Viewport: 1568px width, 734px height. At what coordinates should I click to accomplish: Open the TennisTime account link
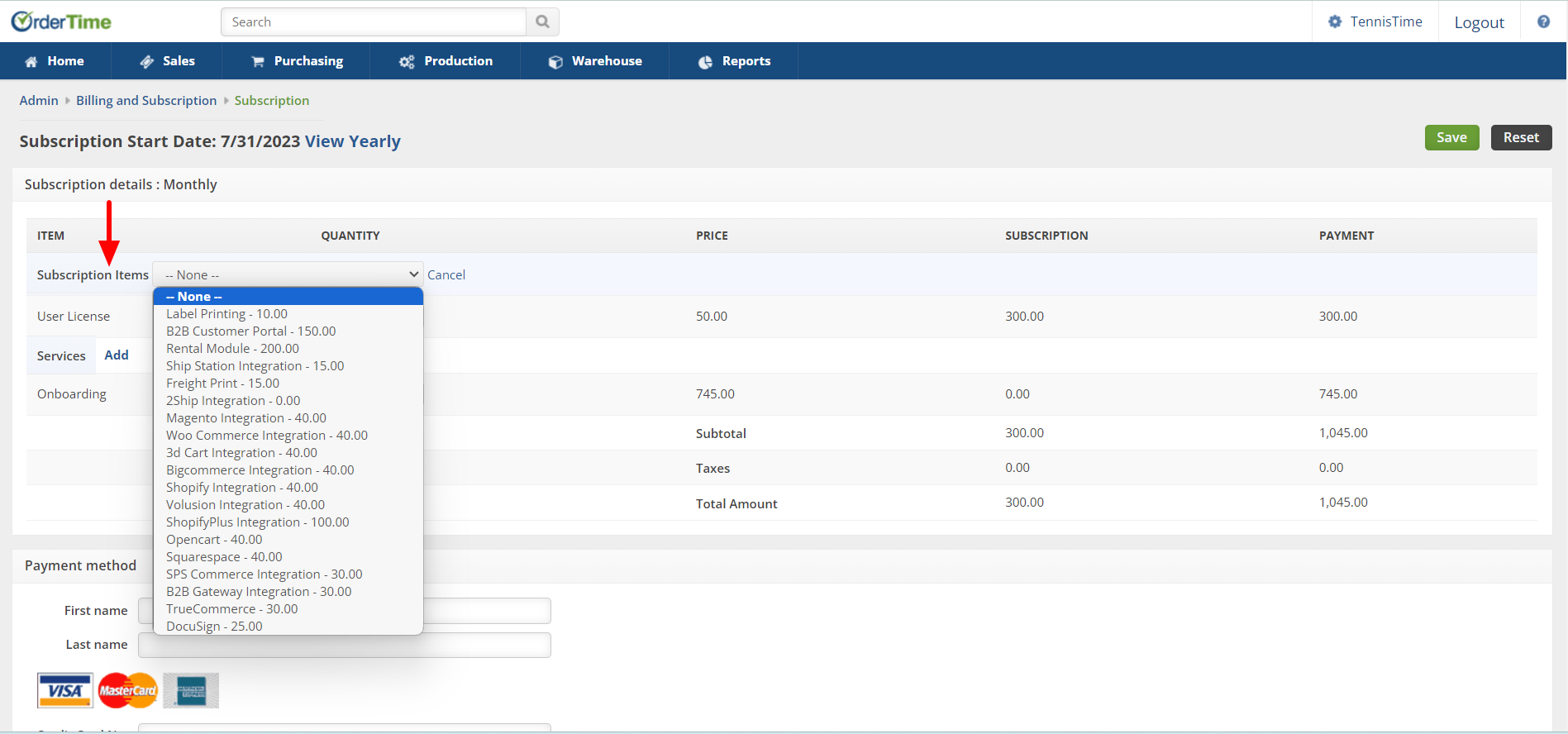coord(1386,21)
